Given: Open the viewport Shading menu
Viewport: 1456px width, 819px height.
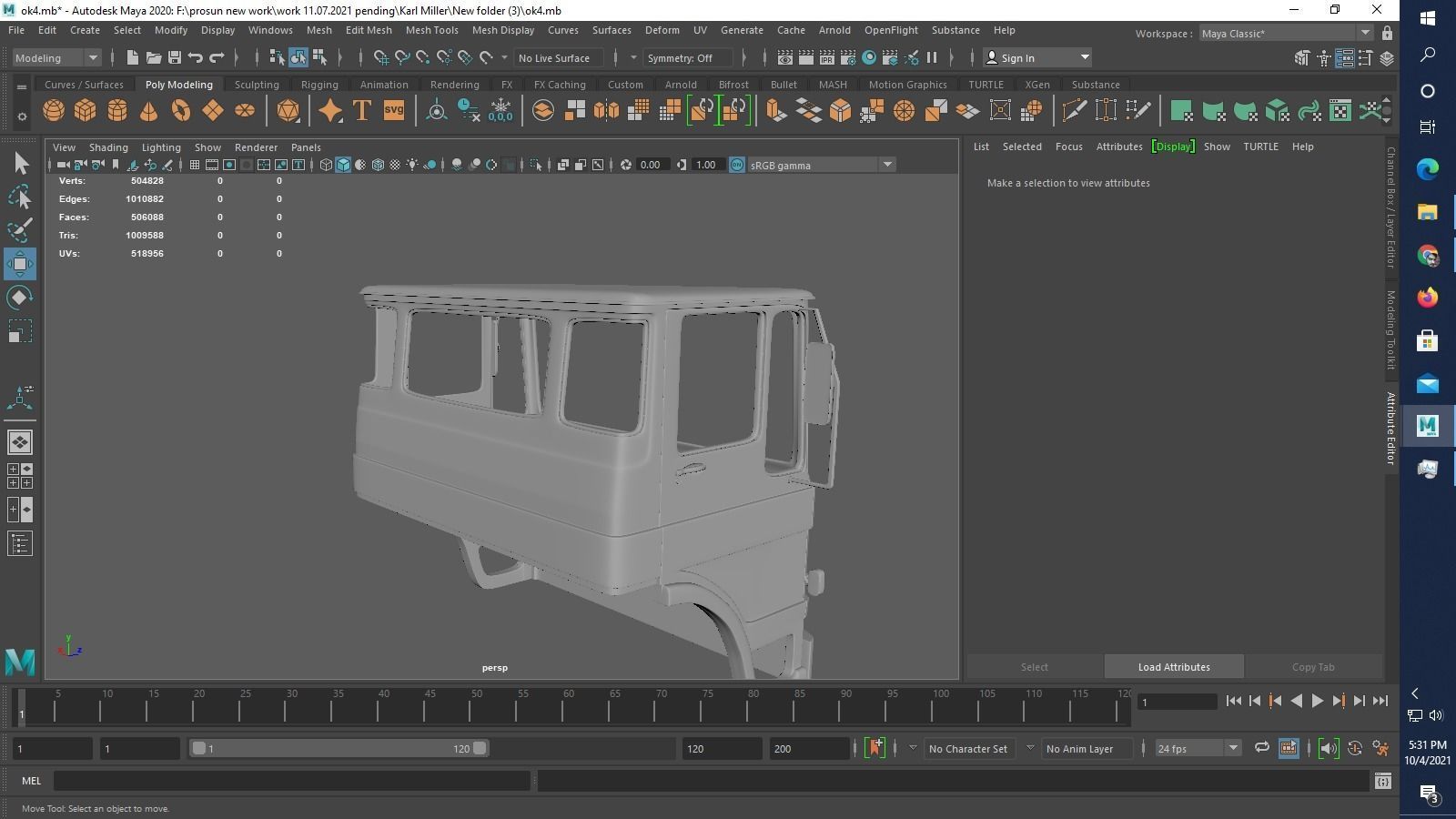Looking at the screenshot, I should coord(108,147).
